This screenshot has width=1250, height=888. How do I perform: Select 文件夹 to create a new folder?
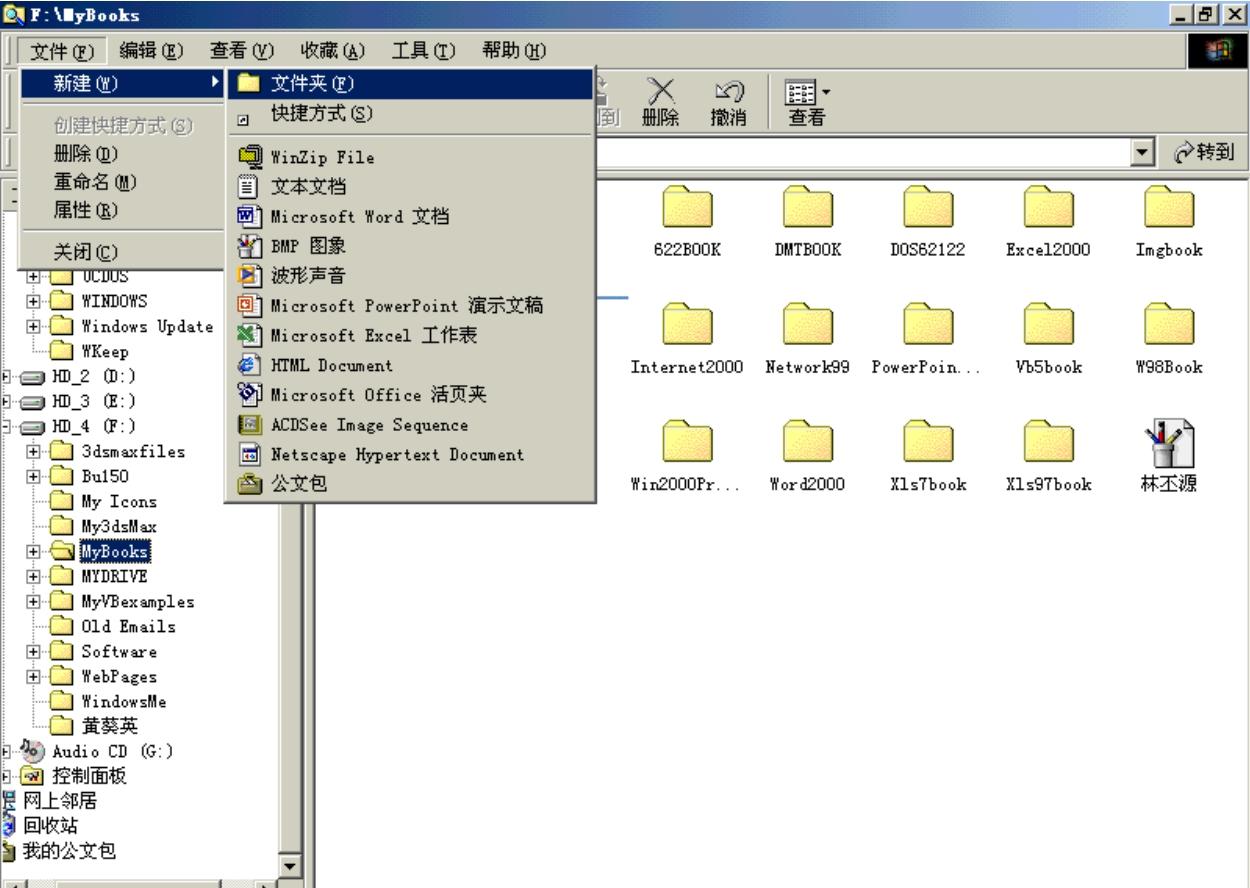point(410,83)
